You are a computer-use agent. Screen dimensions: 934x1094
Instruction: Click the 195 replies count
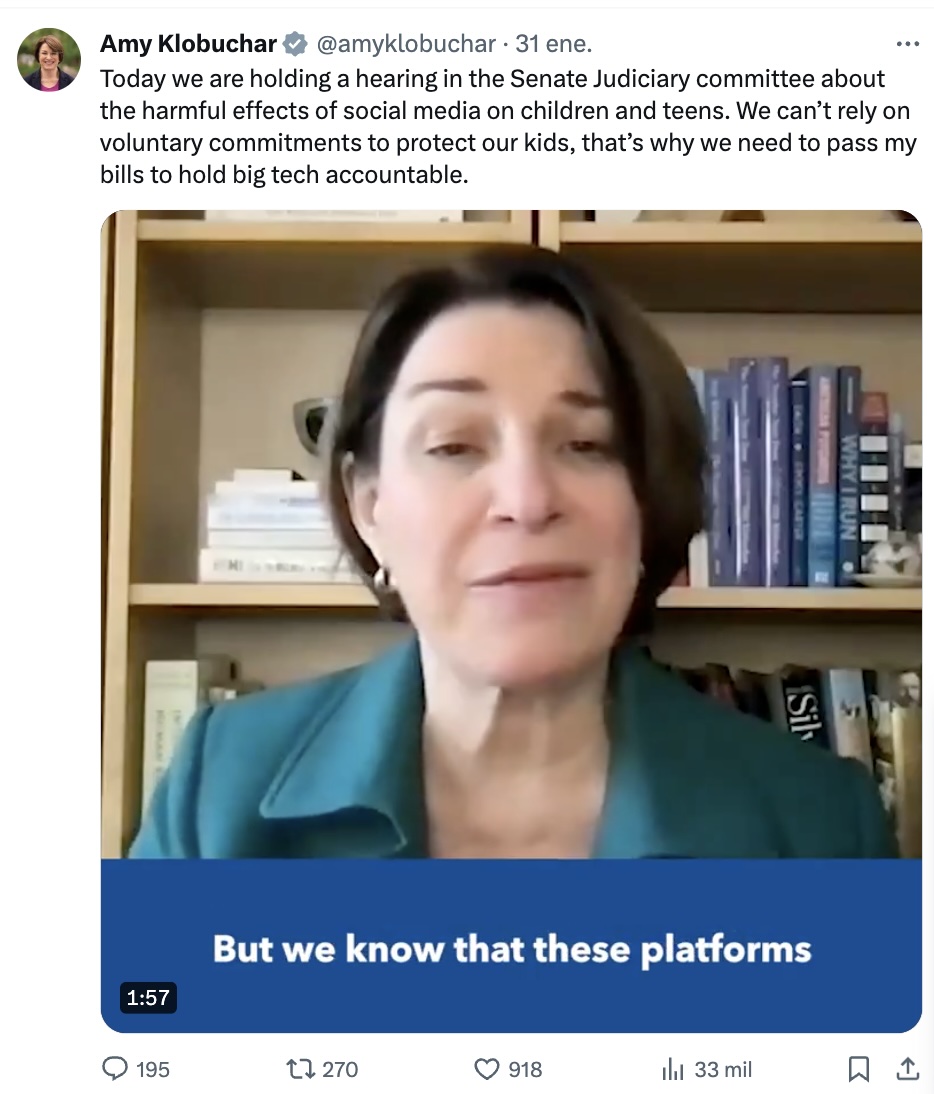153,1069
